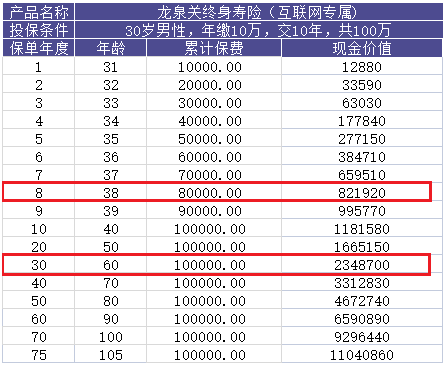Viewport: 445px width, 365px height.
Task: Select policy year cell 1
Action: tap(39, 67)
